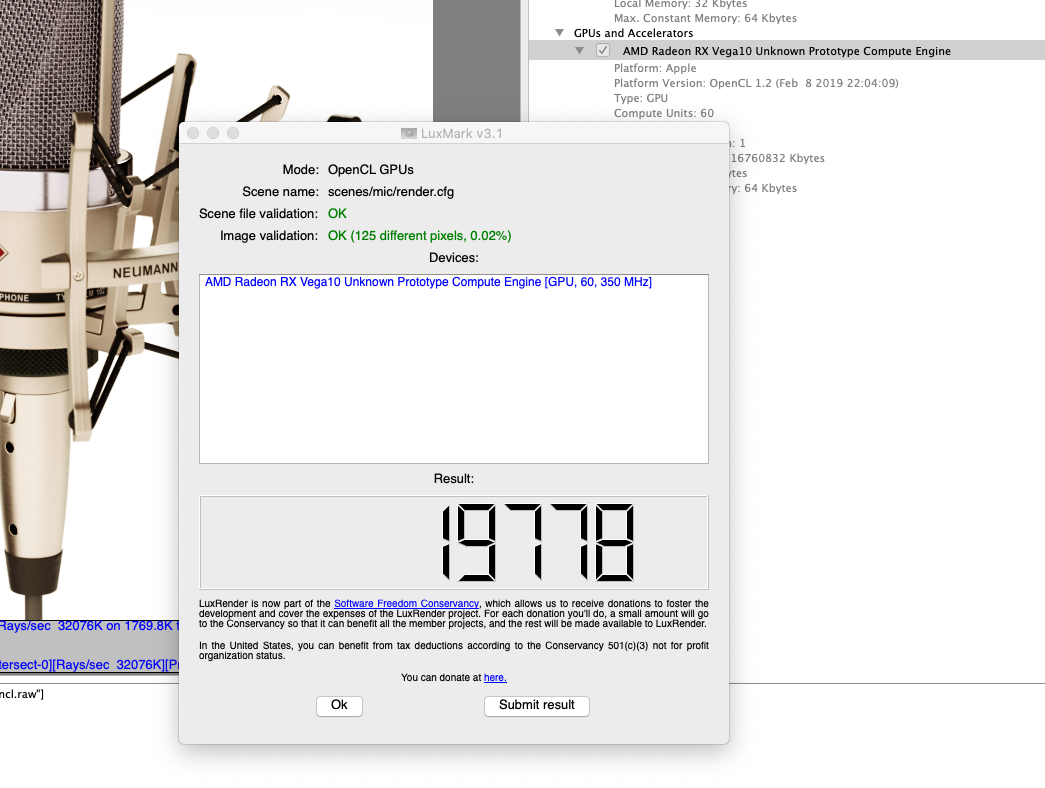
Task: Select 'Platform: Apple' row in hardware tree
Action: pos(654,68)
